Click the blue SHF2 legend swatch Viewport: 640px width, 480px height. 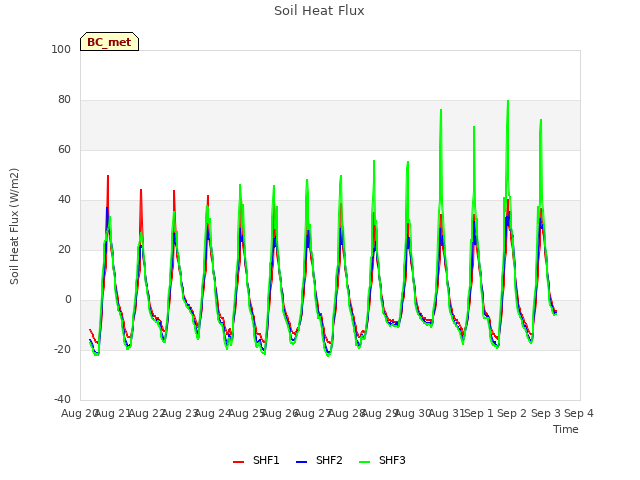coord(301,462)
